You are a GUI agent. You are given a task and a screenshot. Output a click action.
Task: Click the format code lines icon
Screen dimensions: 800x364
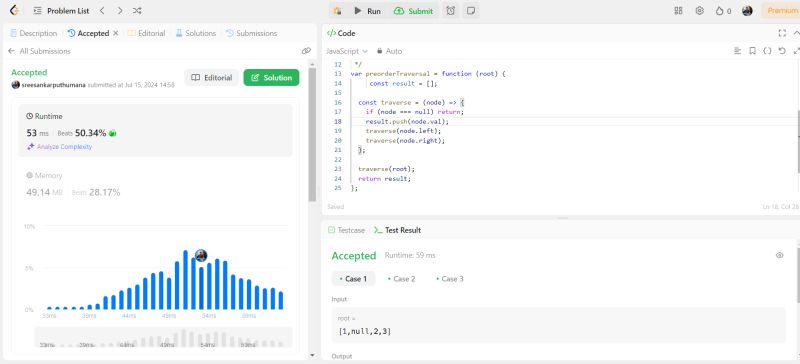coord(737,51)
